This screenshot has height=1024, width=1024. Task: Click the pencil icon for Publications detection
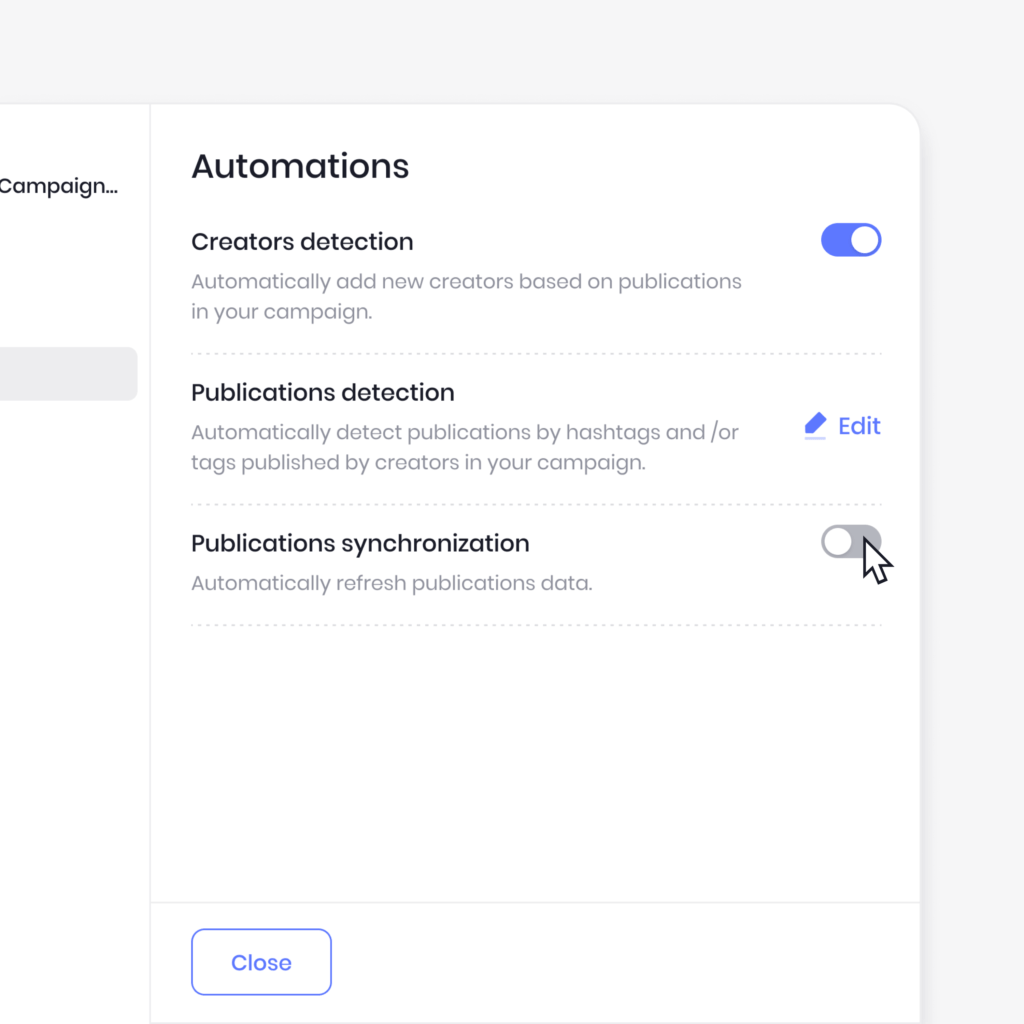click(x=815, y=426)
